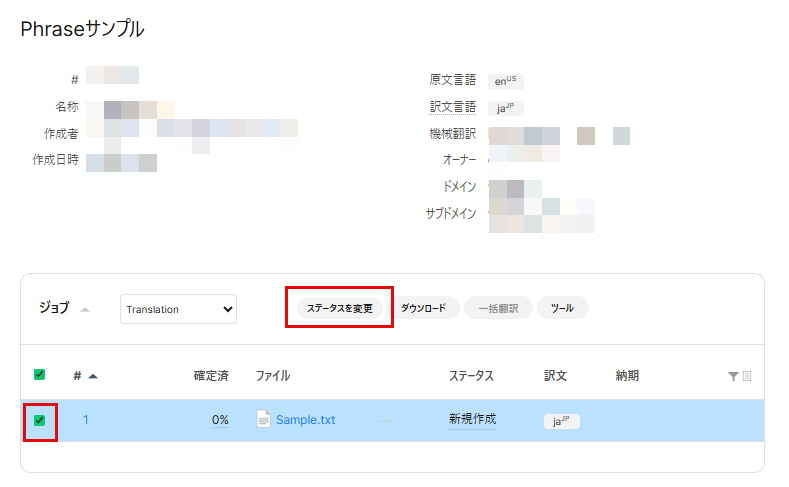Open the ダウンロード menu

tap(423, 308)
